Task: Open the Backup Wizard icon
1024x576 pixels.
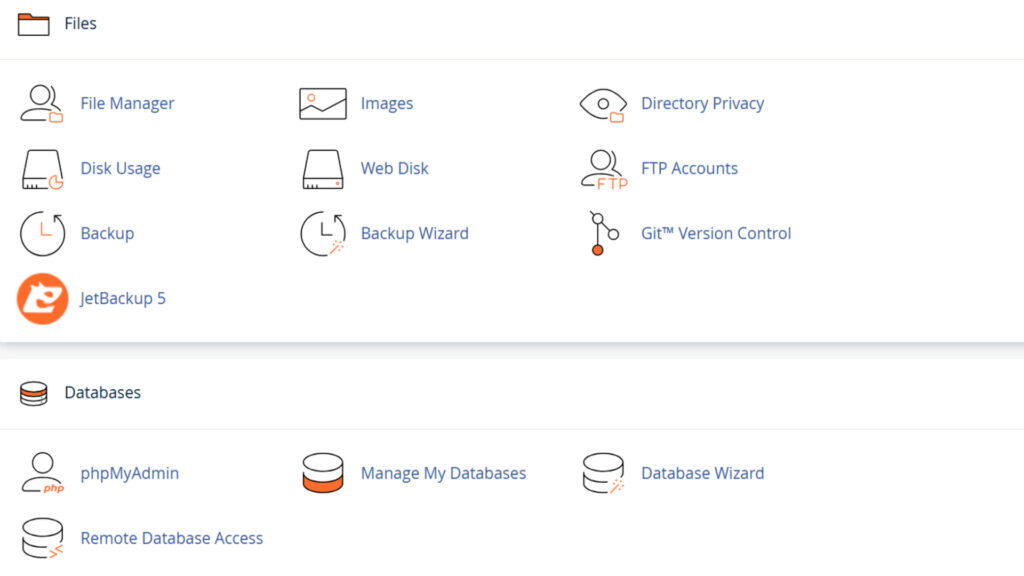Action: [323, 234]
